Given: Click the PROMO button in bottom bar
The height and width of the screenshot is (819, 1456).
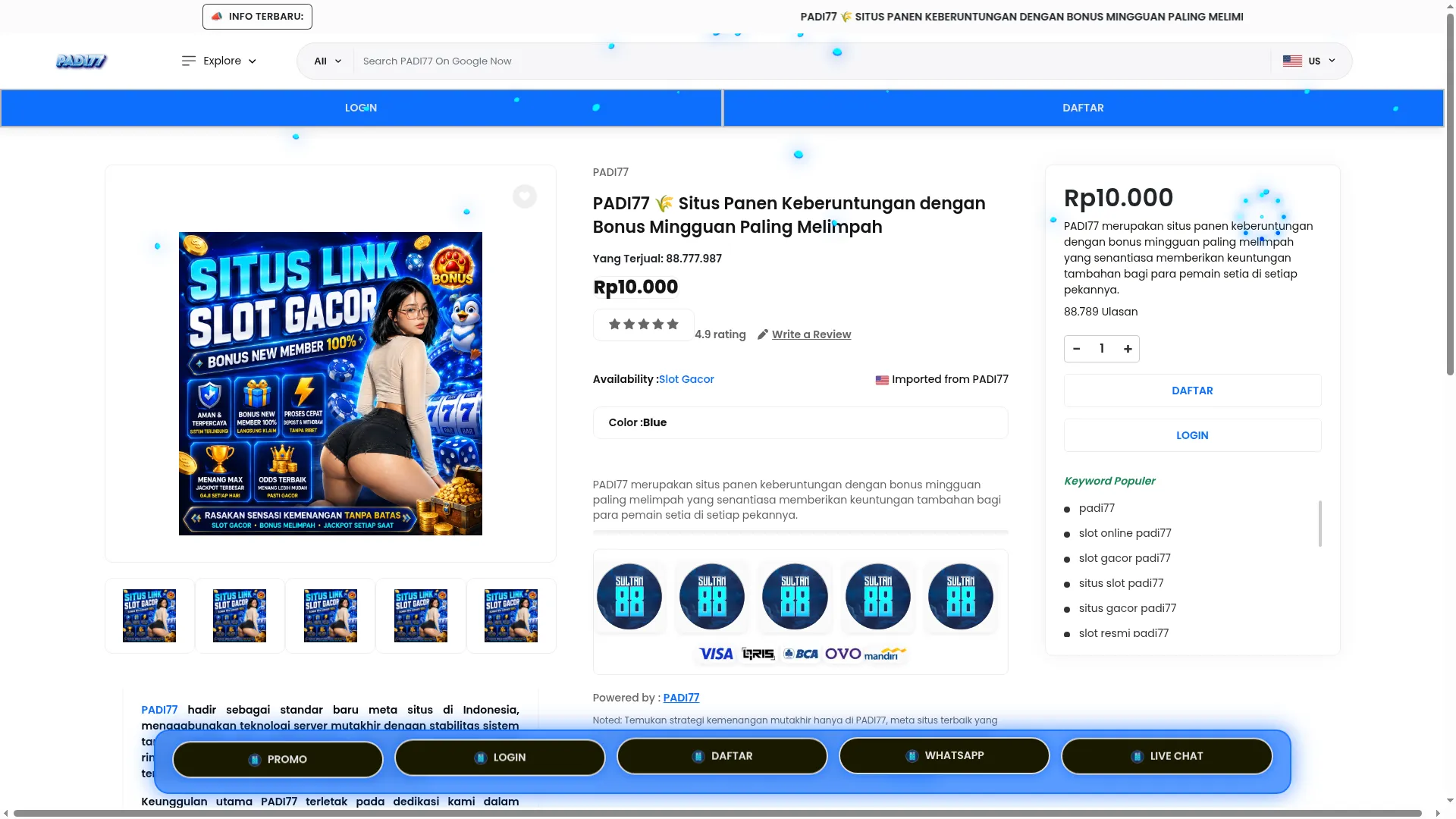Looking at the screenshot, I should pyautogui.click(x=278, y=759).
